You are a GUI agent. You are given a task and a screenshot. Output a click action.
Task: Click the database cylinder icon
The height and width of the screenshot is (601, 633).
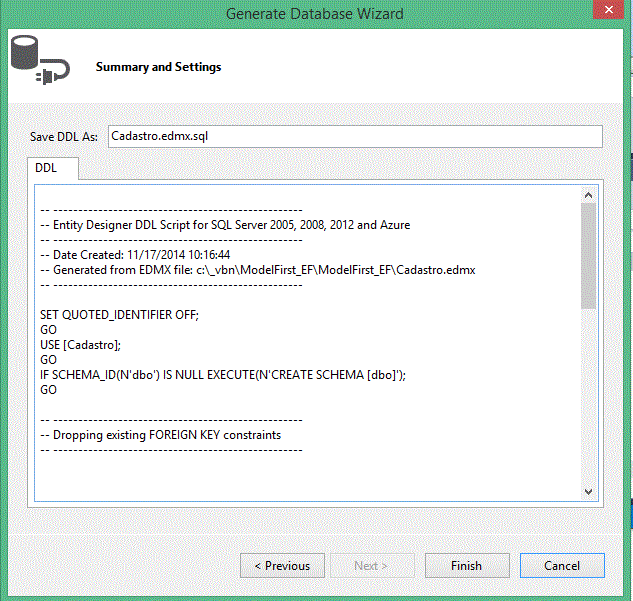click(x=25, y=52)
